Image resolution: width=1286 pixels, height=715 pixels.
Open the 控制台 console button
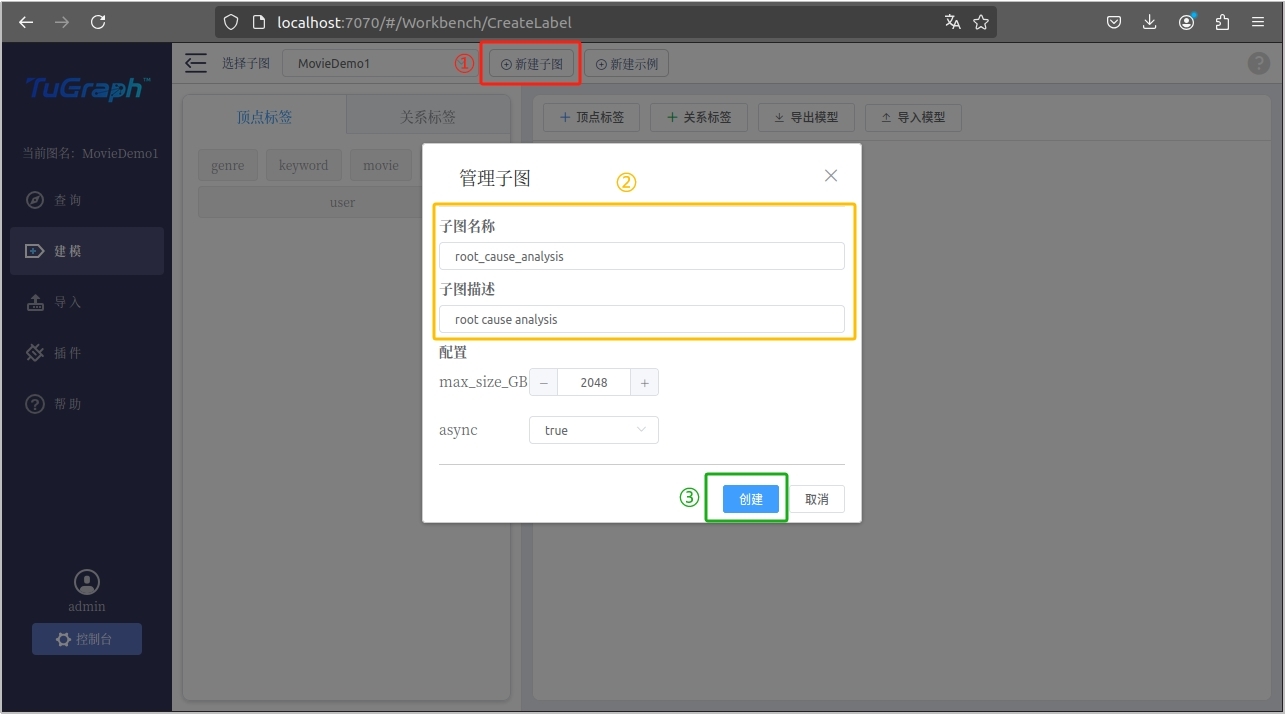[x=87, y=639]
